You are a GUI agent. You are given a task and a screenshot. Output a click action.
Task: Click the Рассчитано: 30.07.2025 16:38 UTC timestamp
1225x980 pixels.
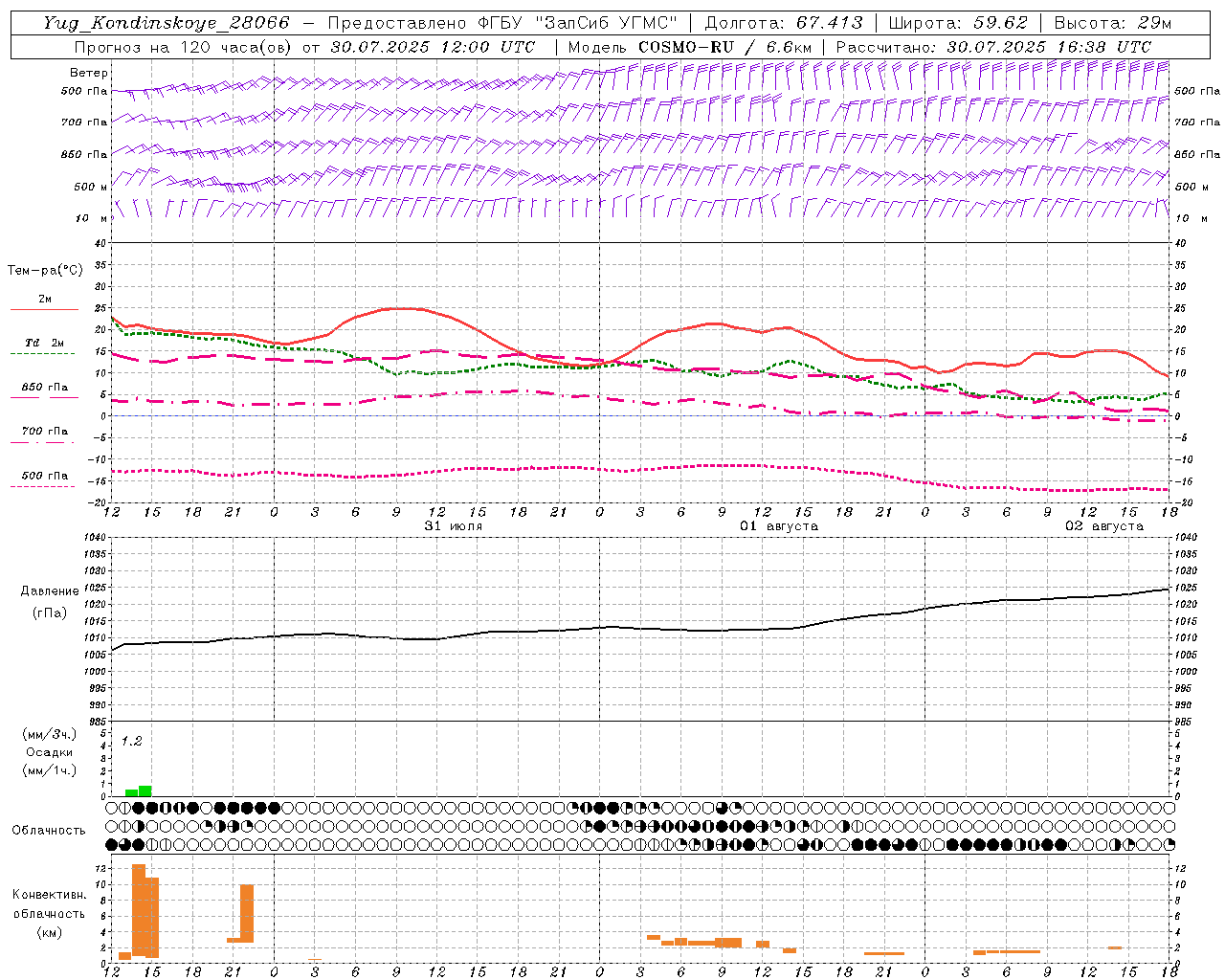[993, 47]
